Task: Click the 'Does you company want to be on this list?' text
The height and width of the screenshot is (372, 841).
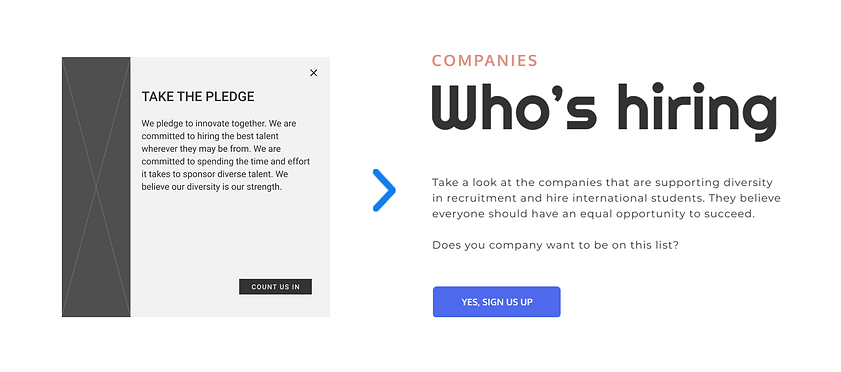Action: (x=556, y=246)
